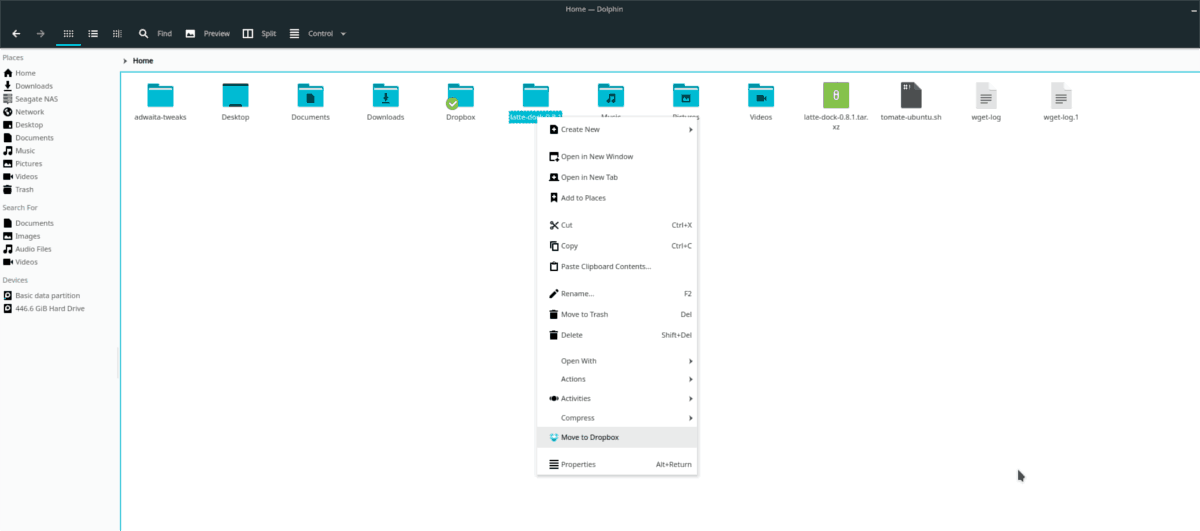Image resolution: width=1200 pixels, height=531 pixels.
Task: Open the 446.6 GiB Hard Drive device
Action: (49, 308)
